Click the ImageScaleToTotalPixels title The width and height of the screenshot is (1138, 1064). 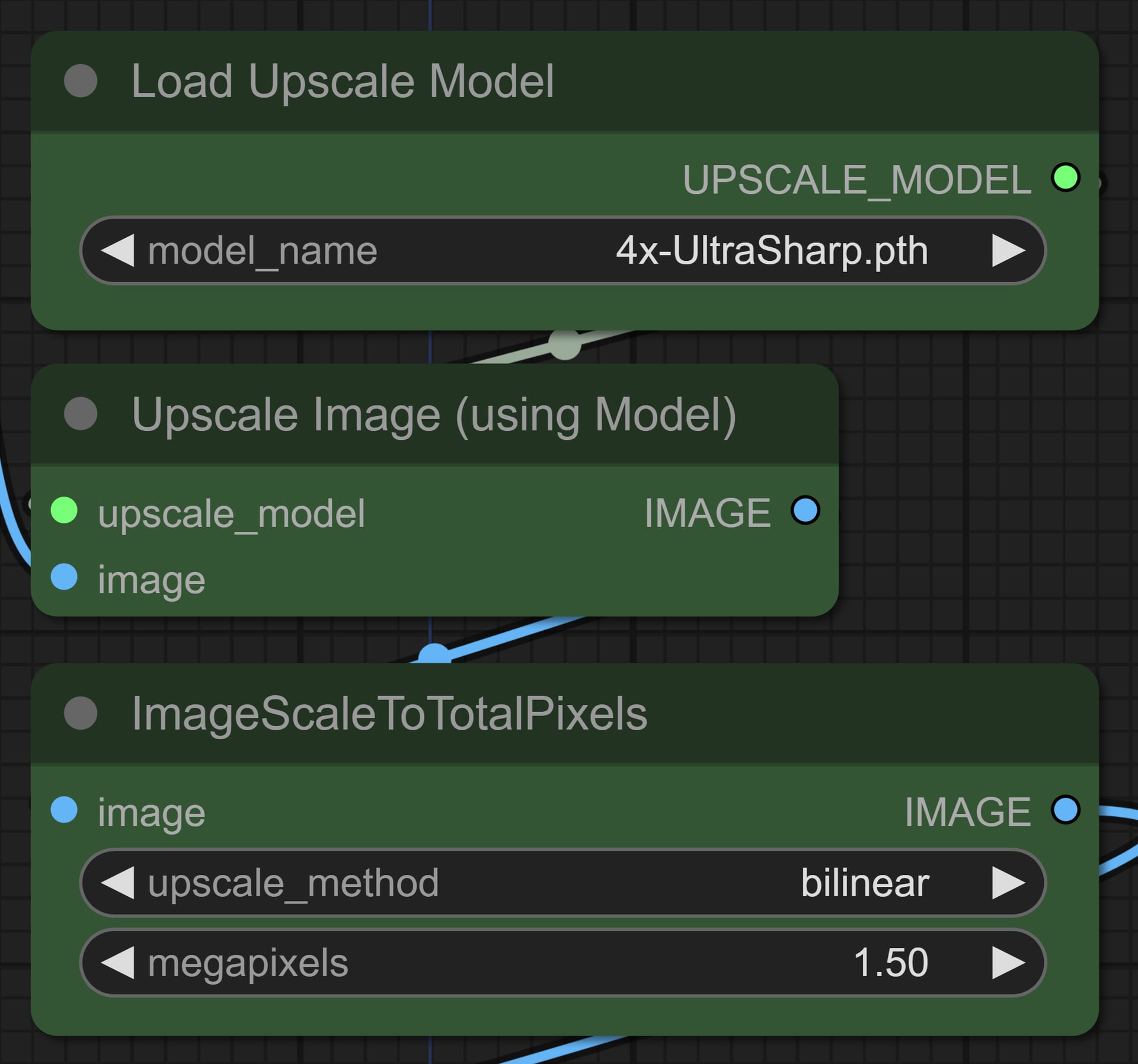[x=389, y=714]
